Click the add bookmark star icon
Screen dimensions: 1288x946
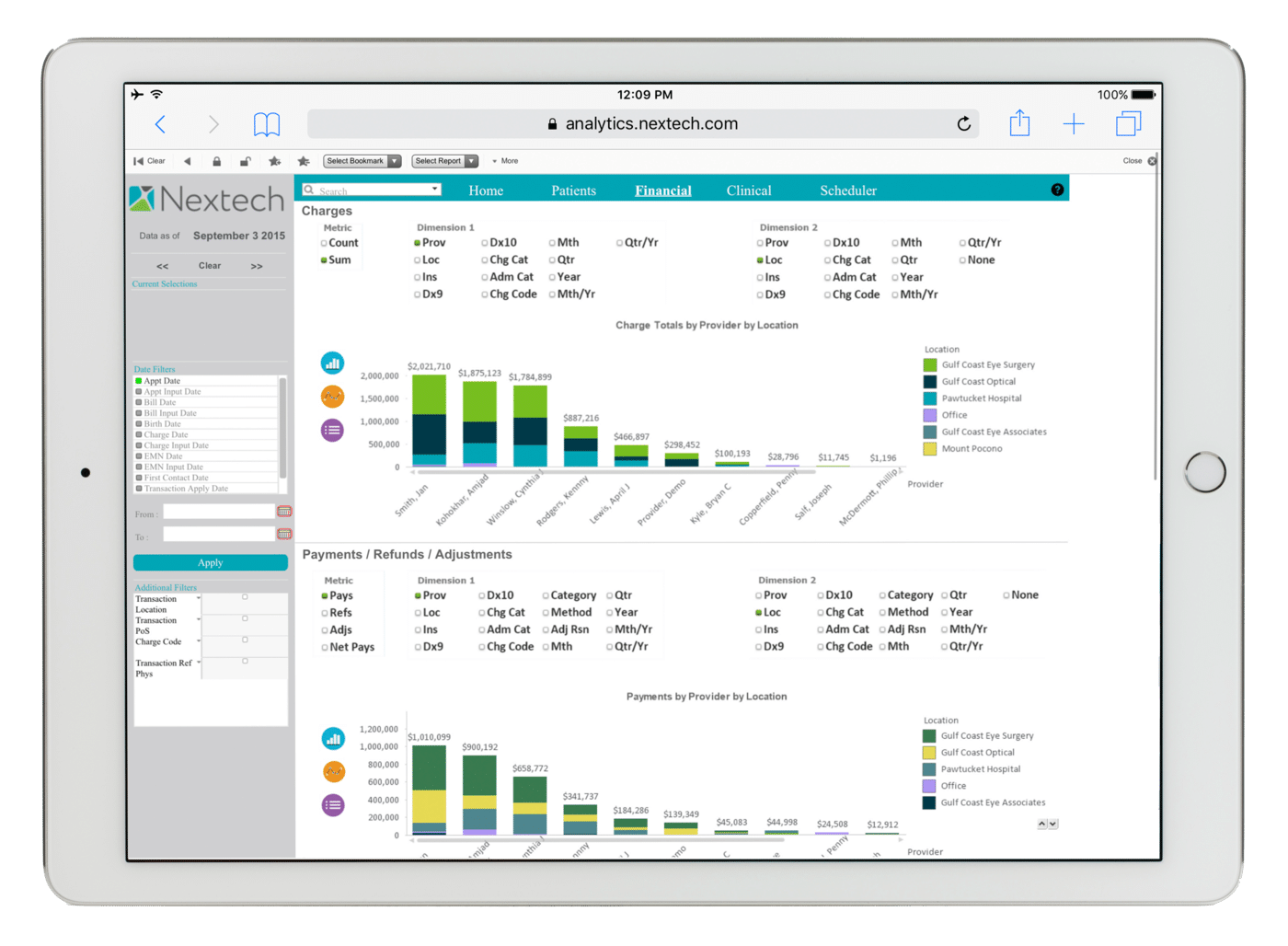275,161
